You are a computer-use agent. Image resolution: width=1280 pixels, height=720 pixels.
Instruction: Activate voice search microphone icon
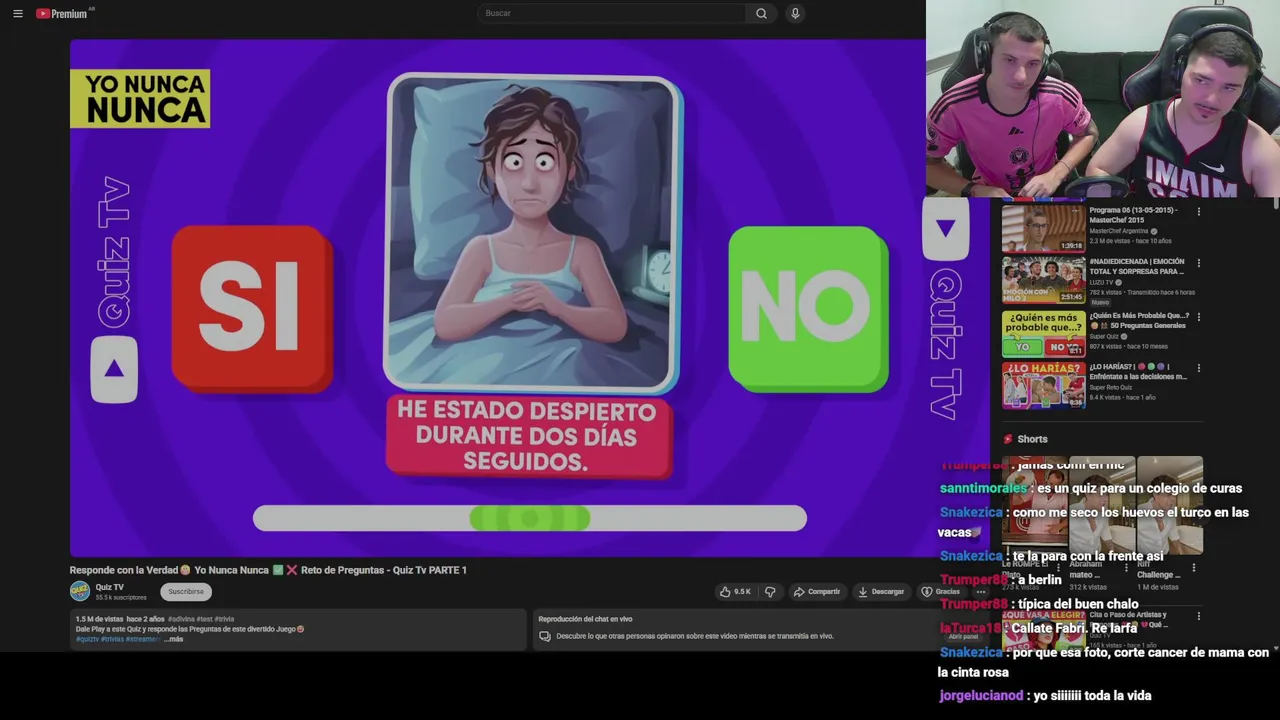[x=795, y=13]
